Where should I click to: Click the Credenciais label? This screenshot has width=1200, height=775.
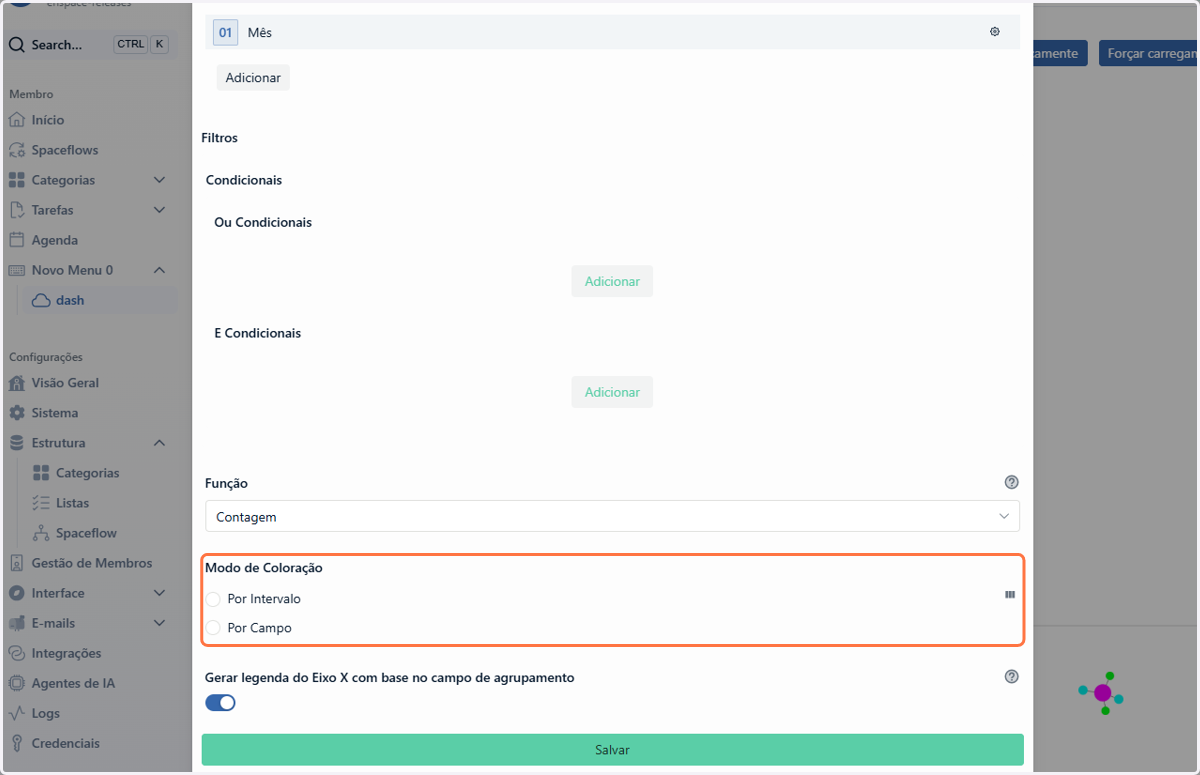tap(66, 743)
